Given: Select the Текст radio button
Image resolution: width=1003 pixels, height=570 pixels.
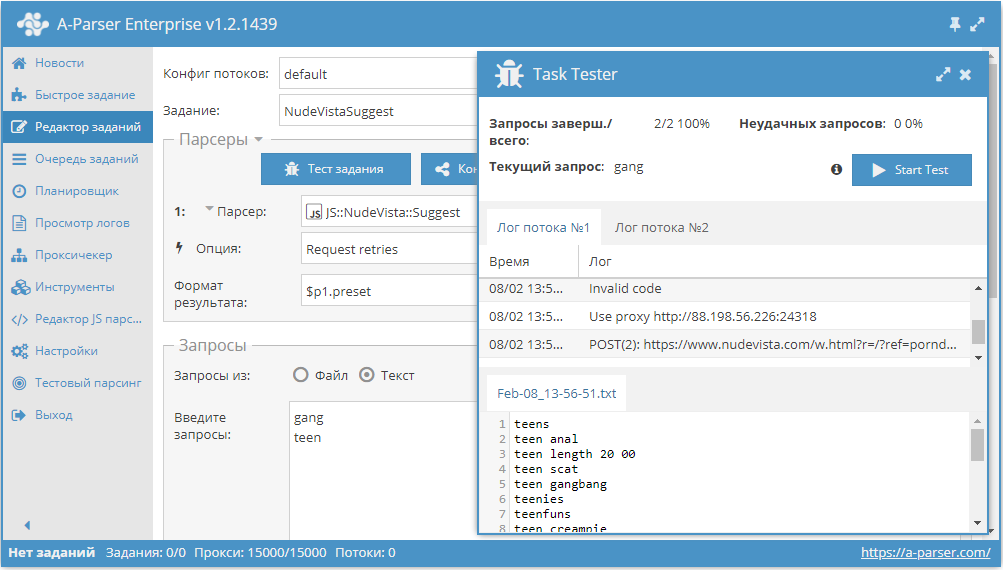Looking at the screenshot, I should [367, 375].
